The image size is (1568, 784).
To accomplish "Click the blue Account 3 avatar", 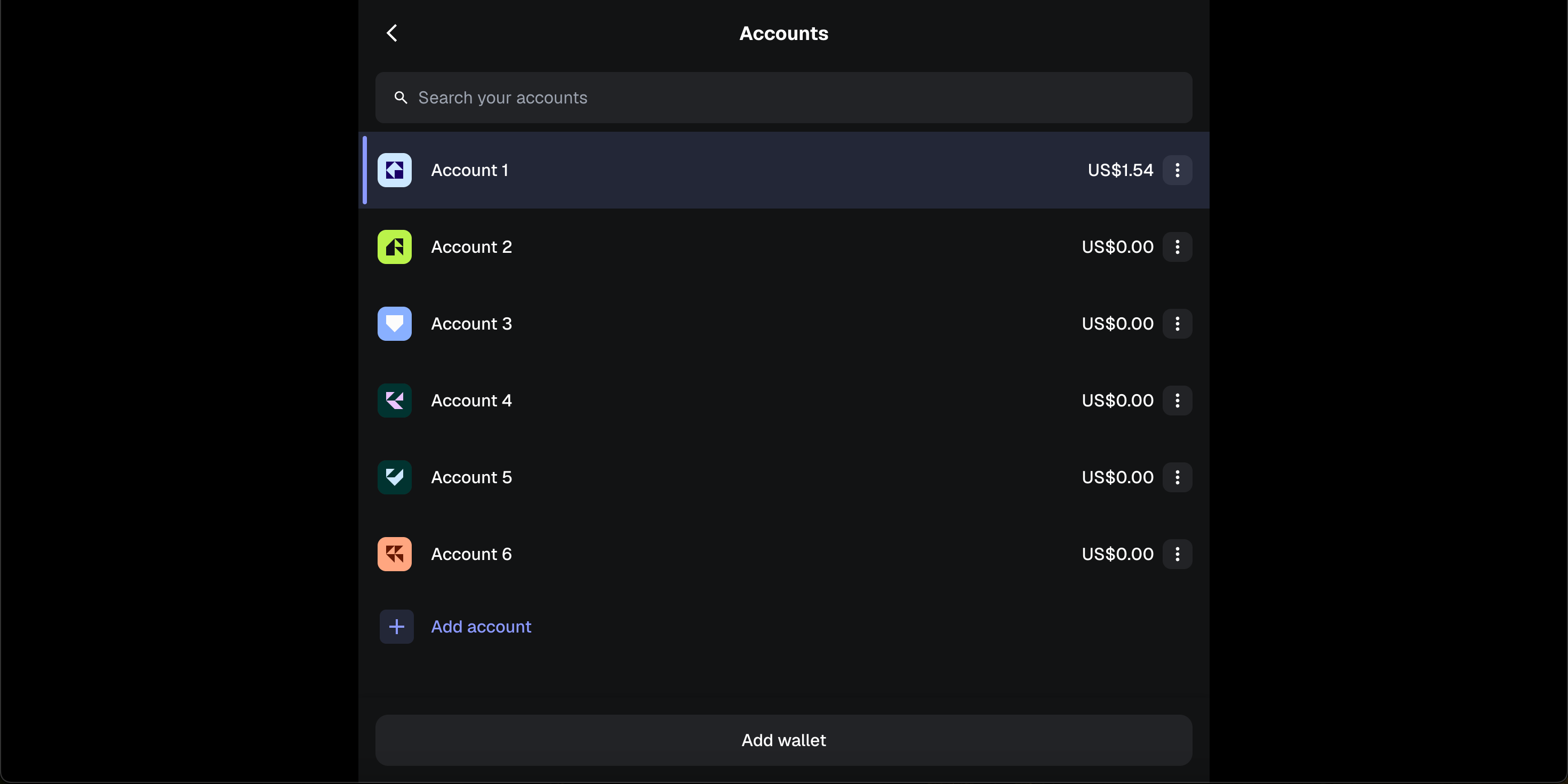I will pyautogui.click(x=395, y=324).
